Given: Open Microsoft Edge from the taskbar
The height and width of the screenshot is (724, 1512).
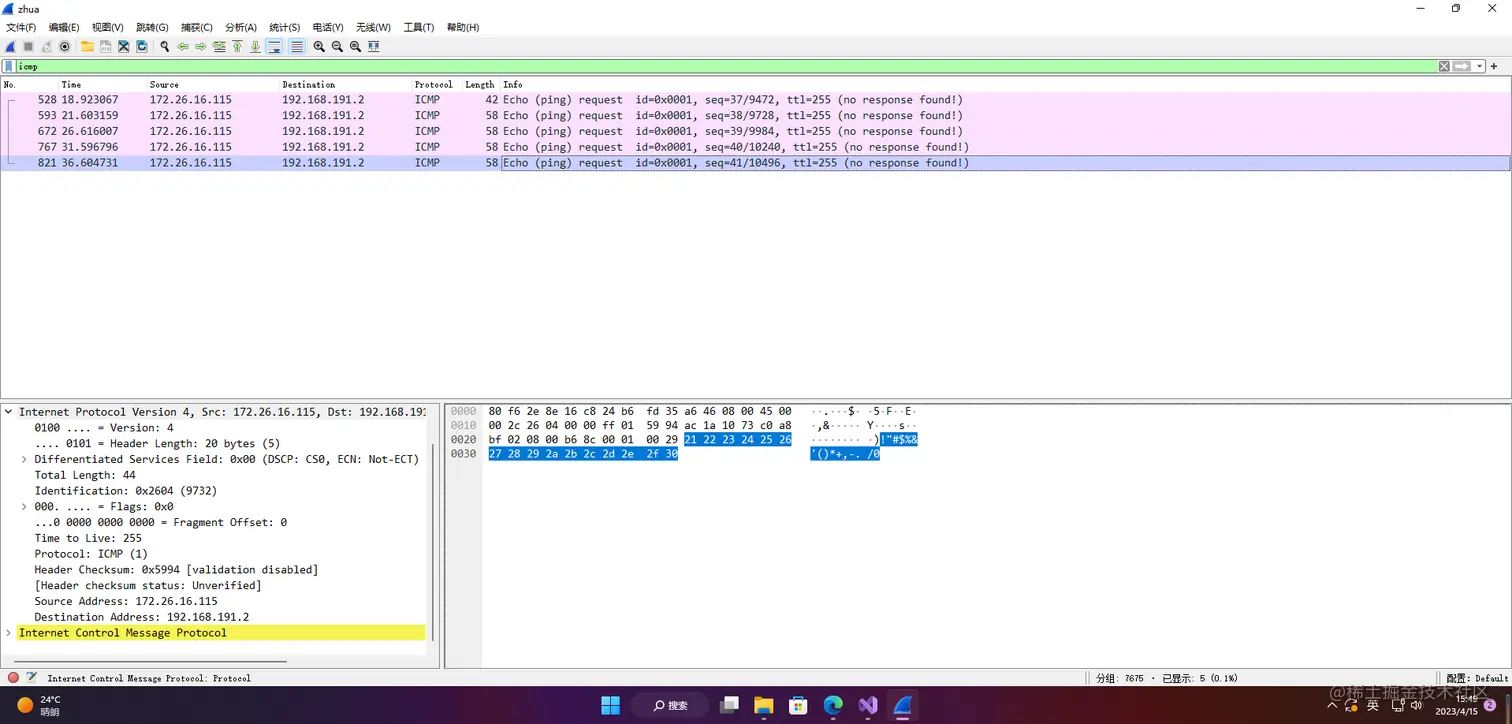Looking at the screenshot, I should pos(833,705).
